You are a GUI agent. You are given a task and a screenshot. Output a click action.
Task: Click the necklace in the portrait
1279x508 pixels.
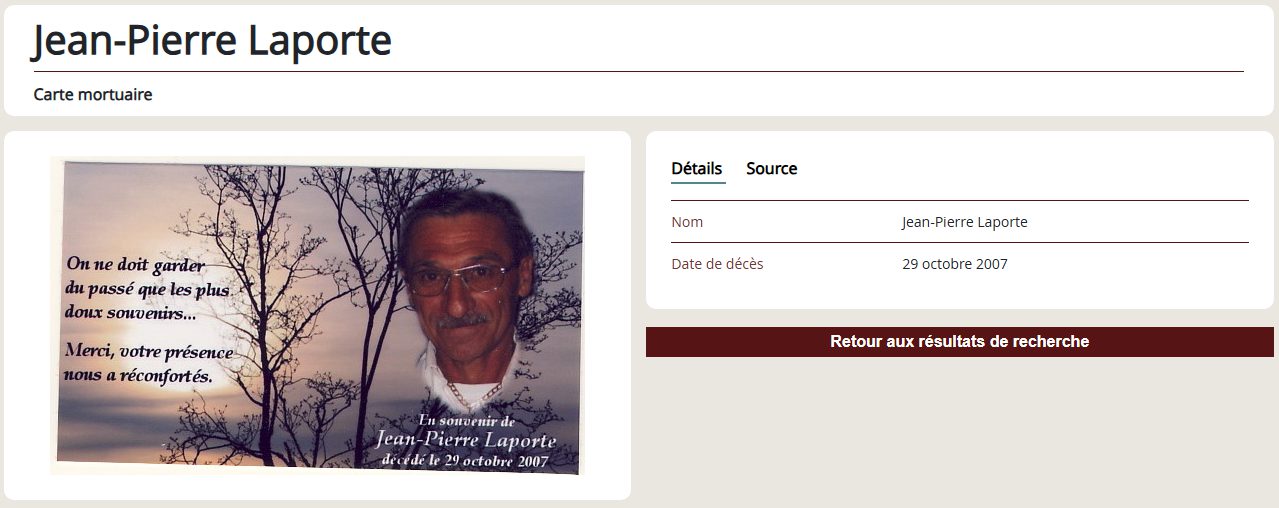tap(474, 392)
